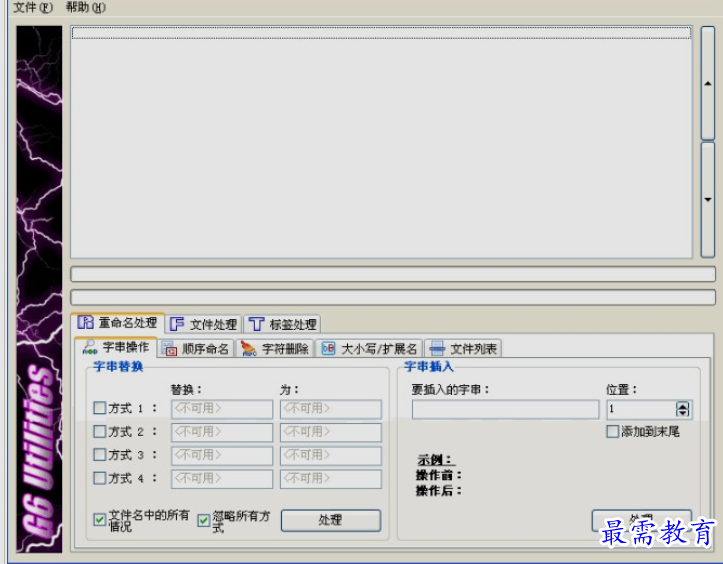Screen dimensions: 723x564
Task: Select the 字符删除 sub-tab
Action: [x=275, y=349]
